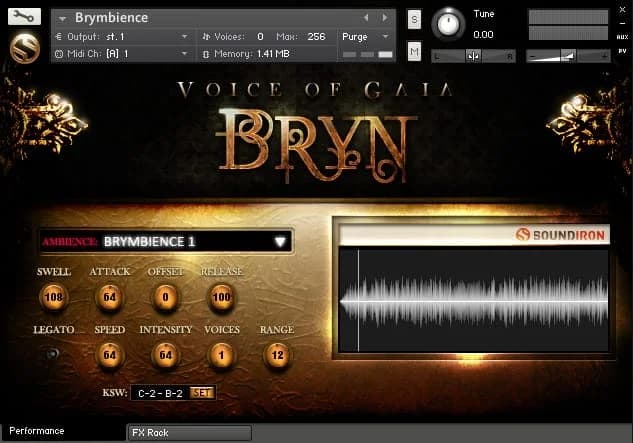Click the Max voices value 256
The width and height of the screenshot is (633, 443).
tap(316, 37)
